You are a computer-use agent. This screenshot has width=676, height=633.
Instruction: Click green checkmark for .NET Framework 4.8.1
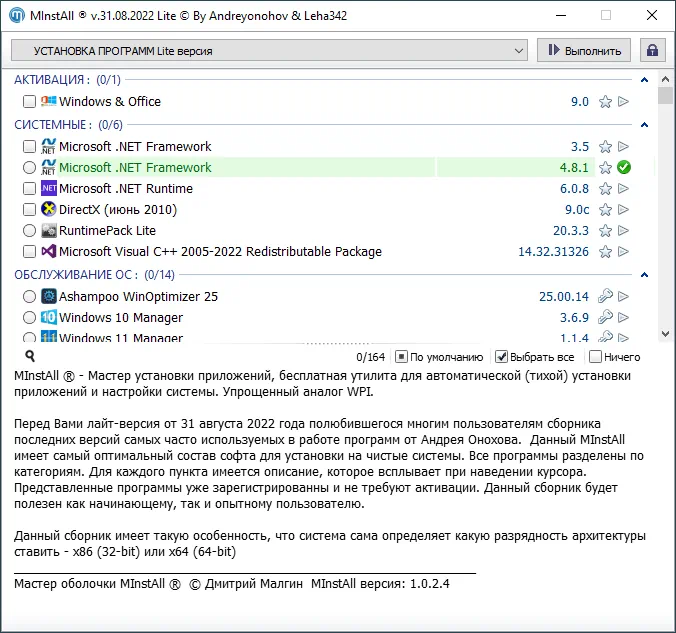click(624, 167)
